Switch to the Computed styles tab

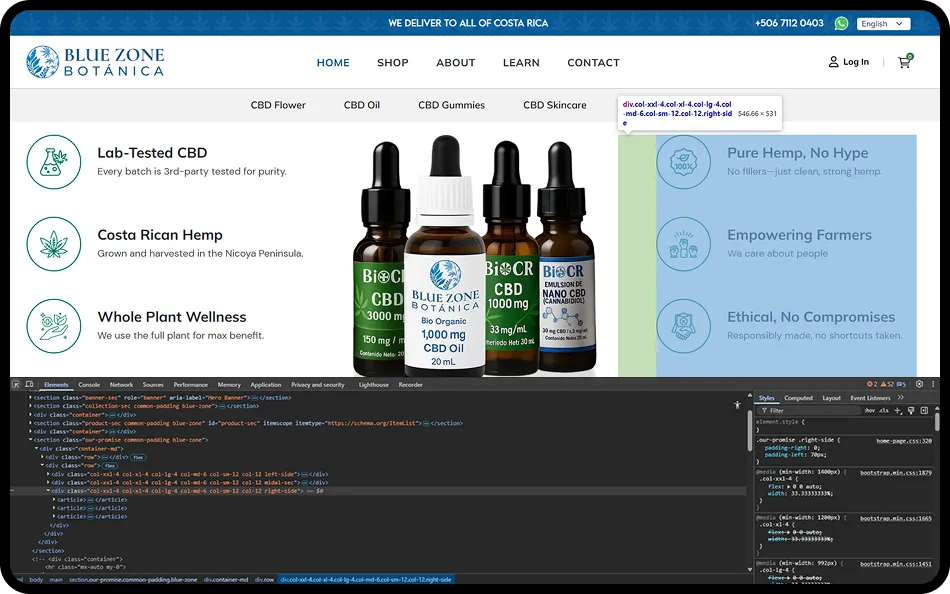tap(799, 398)
